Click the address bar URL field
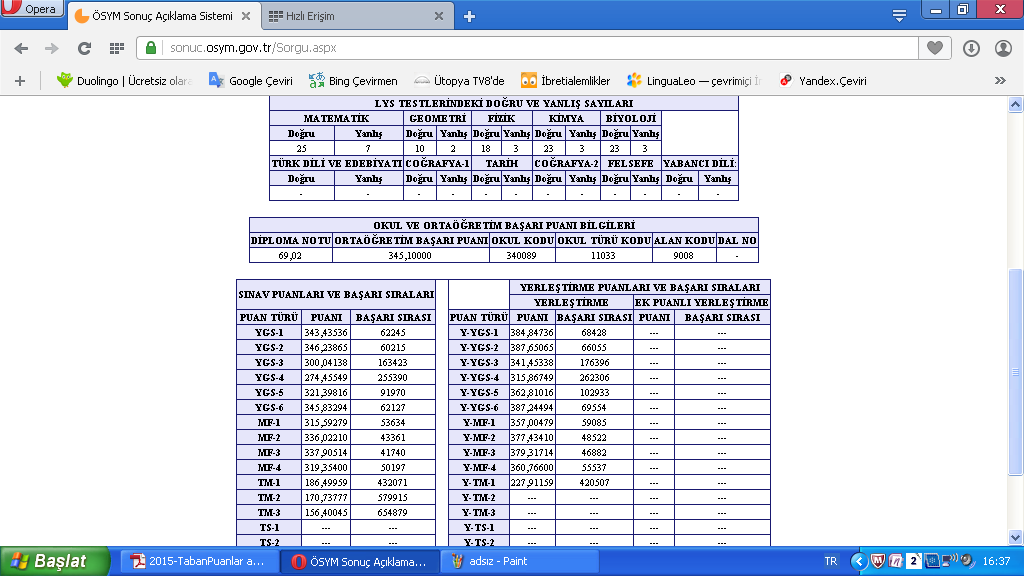Viewport: 1024px width, 576px height. 530,48
